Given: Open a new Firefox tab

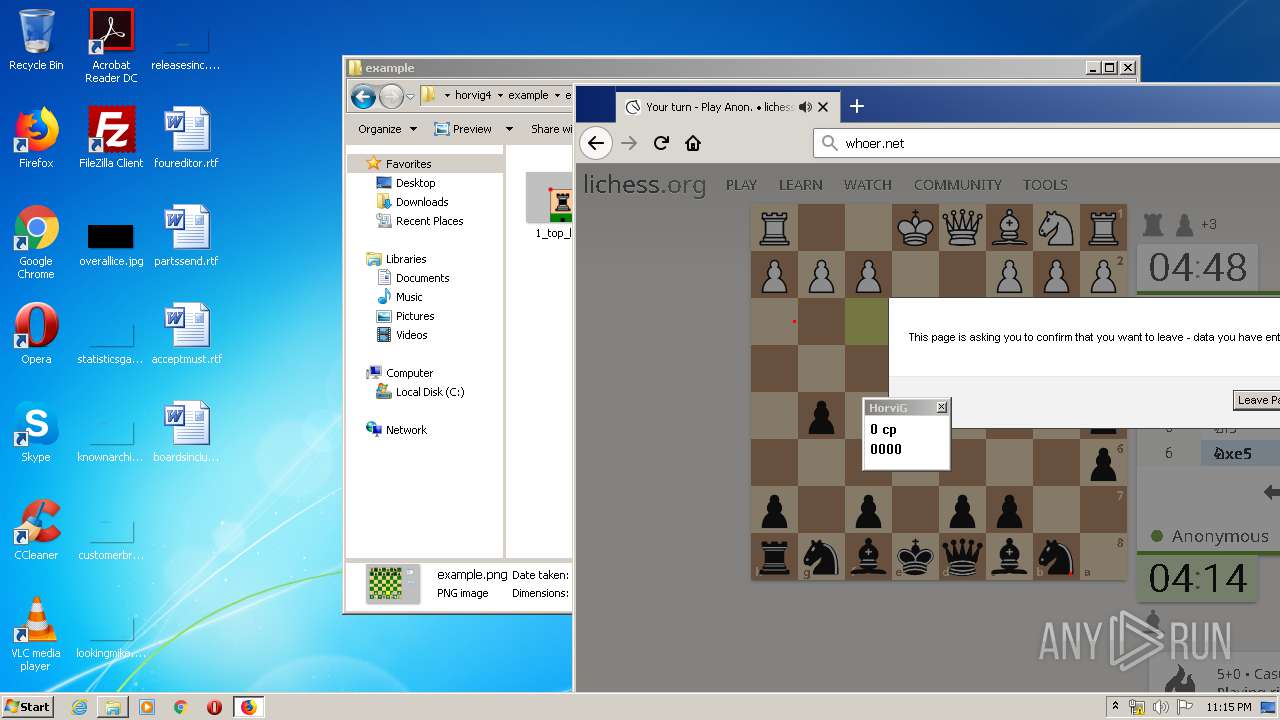Looking at the screenshot, I should (856, 106).
